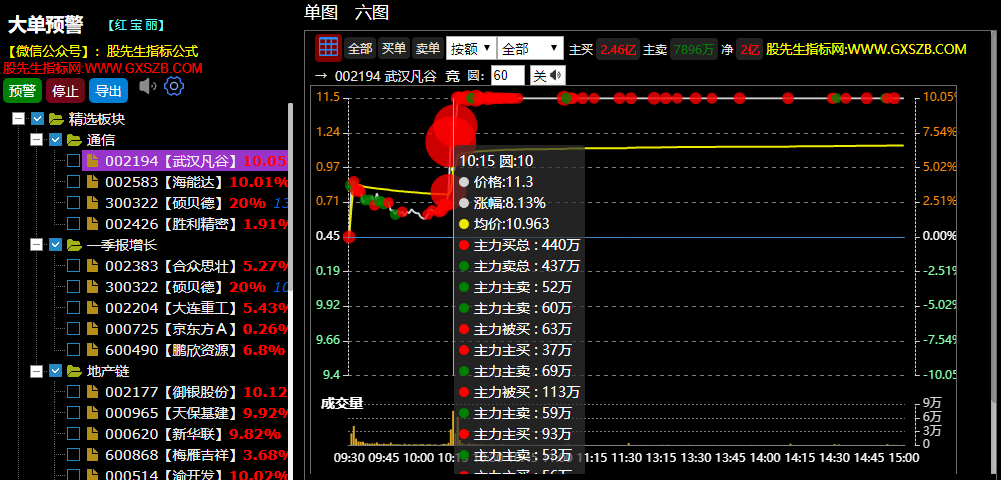The height and width of the screenshot is (480, 1001).
Task: Open the 按额 sort dropdown
Action: point(471,48)
